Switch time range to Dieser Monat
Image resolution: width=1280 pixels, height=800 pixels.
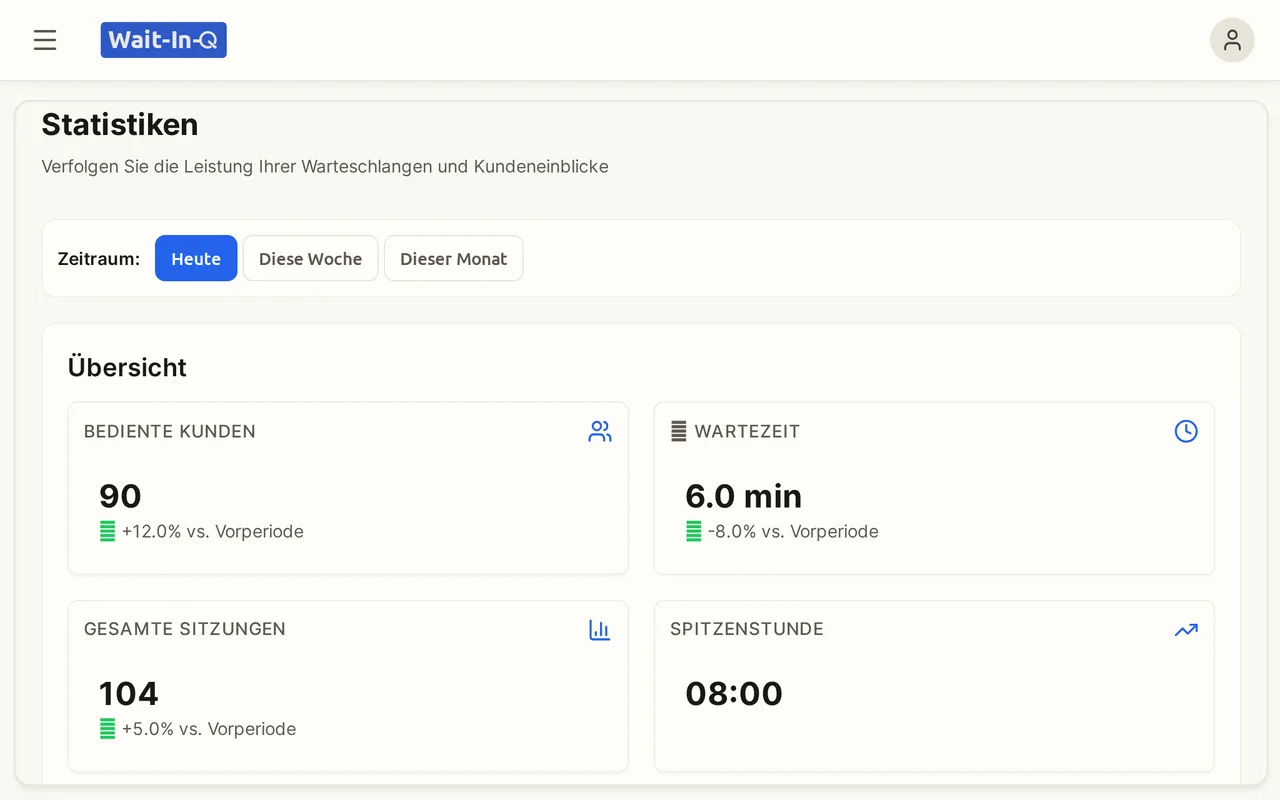pyautogui.click(x=453, y=258)
